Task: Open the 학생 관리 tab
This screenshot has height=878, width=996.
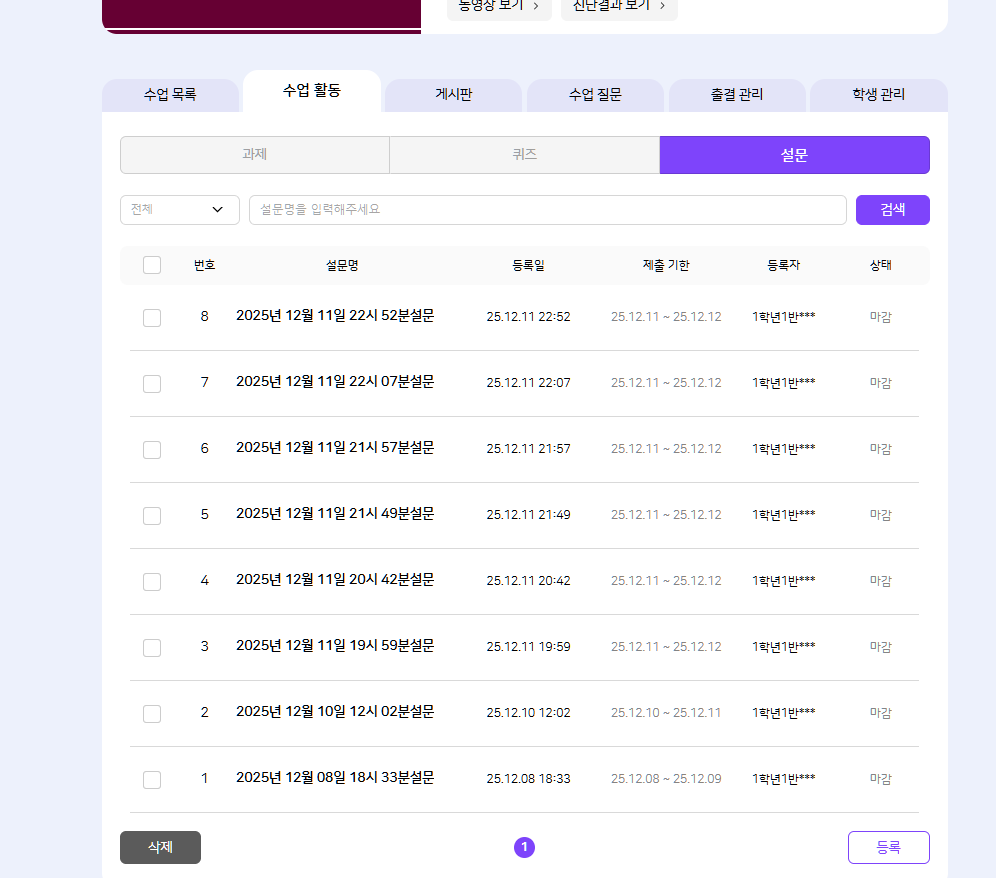Action: pos(878,95)
